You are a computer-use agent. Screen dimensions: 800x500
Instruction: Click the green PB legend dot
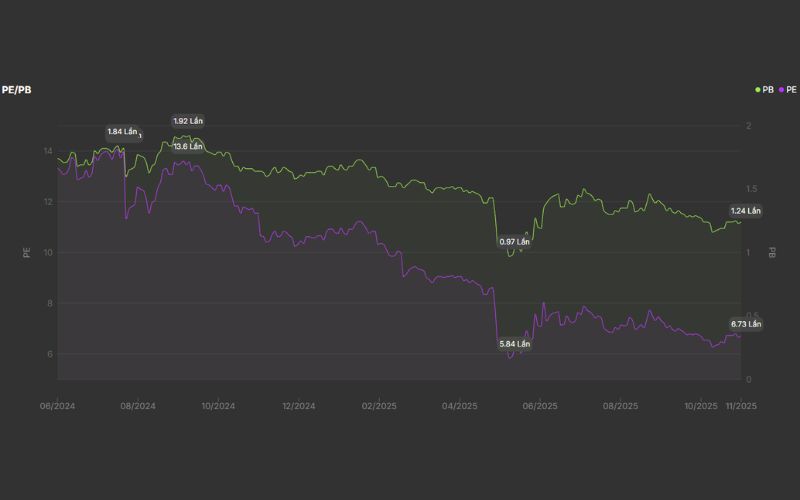pos(758,90)
